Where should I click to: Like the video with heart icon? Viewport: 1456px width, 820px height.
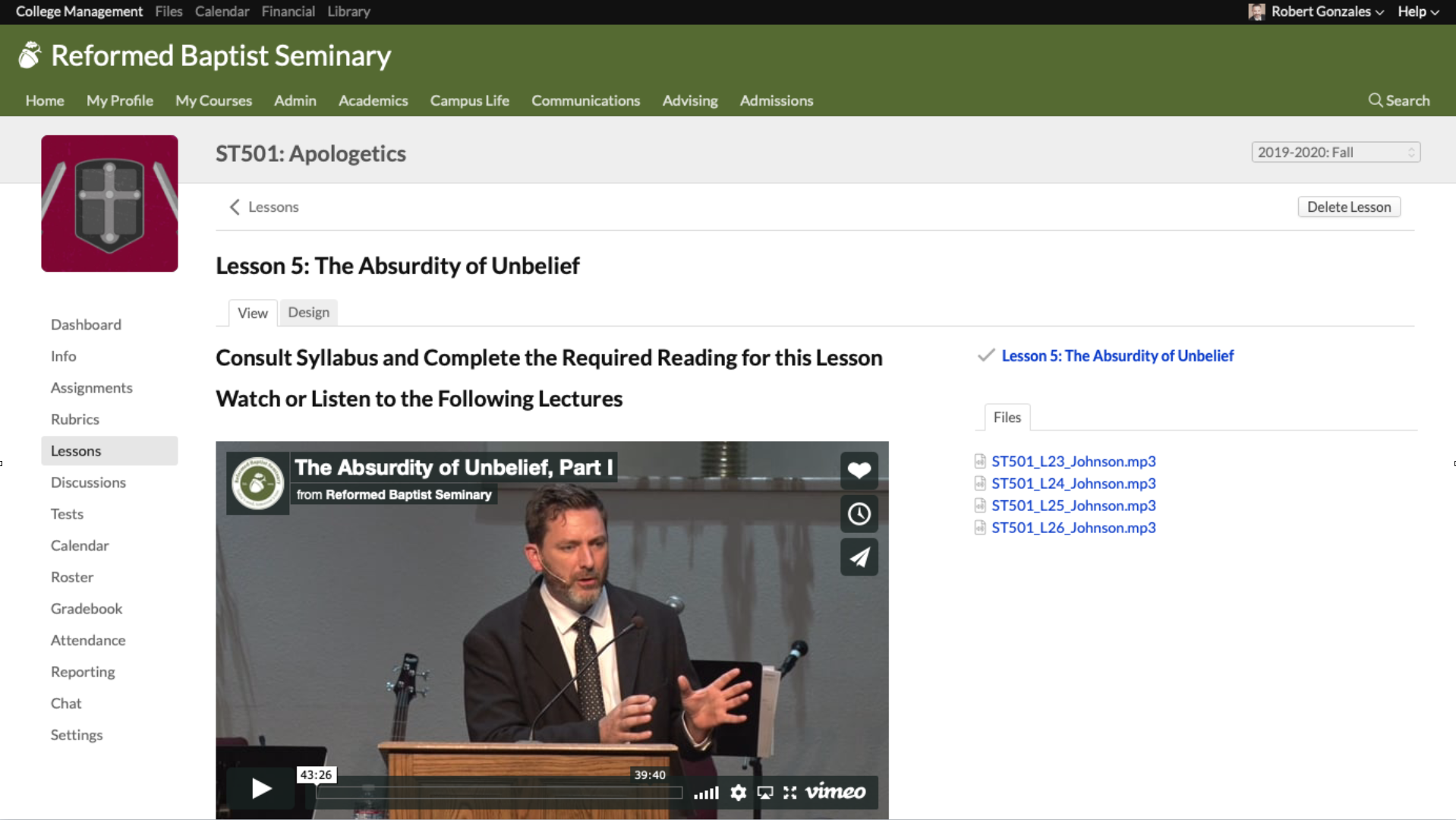coord(859,471)
